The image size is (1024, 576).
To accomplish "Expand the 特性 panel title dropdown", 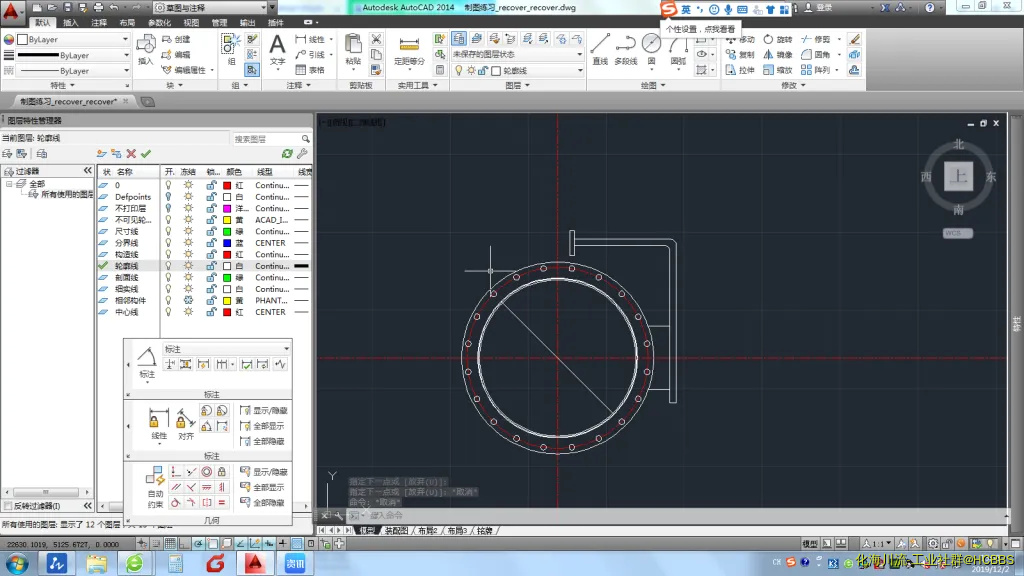I will [x=63, y=86].
